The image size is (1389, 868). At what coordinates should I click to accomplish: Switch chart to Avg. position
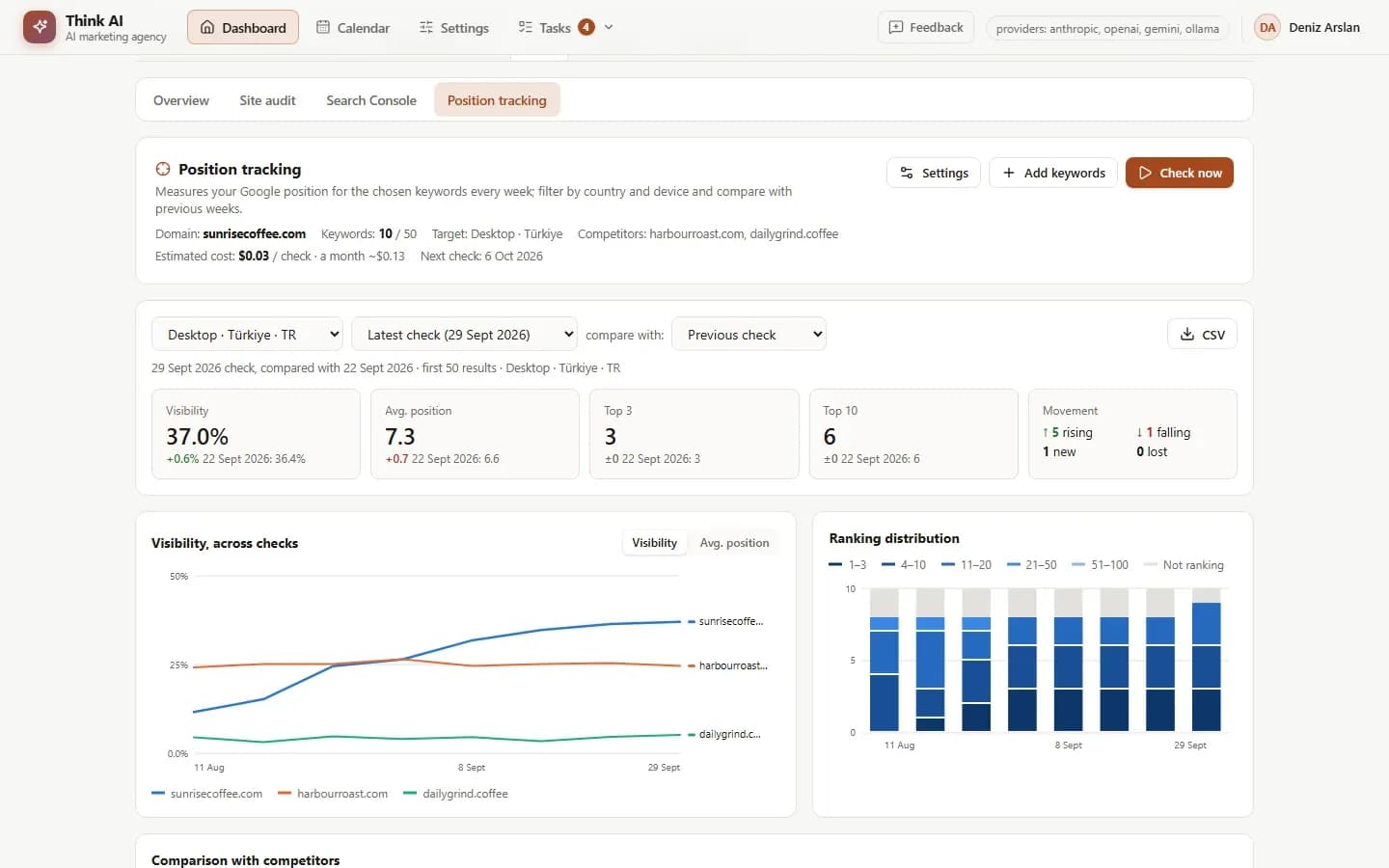734,543
